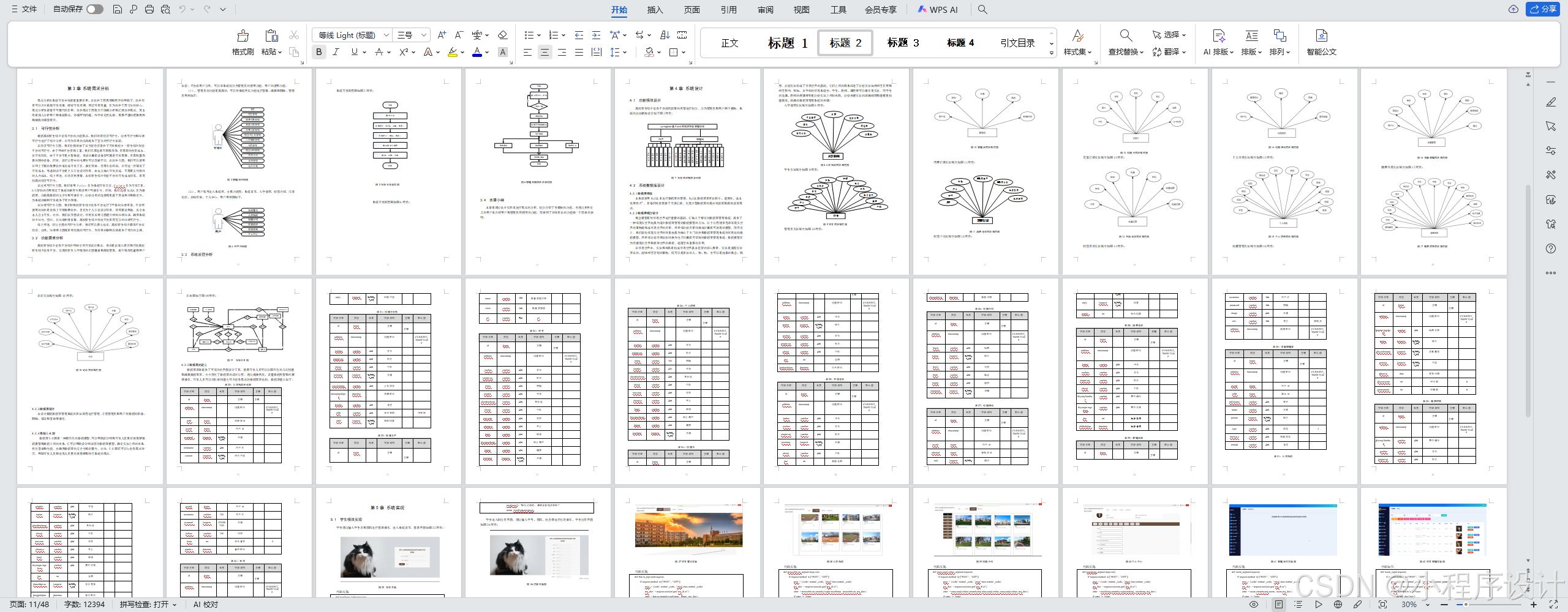Increase font size with the A+ icon

tap(442, 35)
